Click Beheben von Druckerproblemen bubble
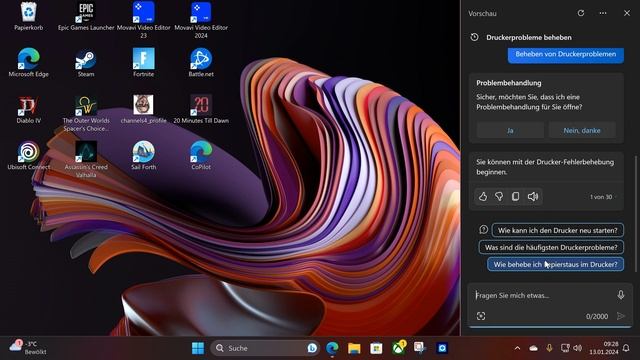The height and width of the screenshot is (360, 640). (566, 55)
